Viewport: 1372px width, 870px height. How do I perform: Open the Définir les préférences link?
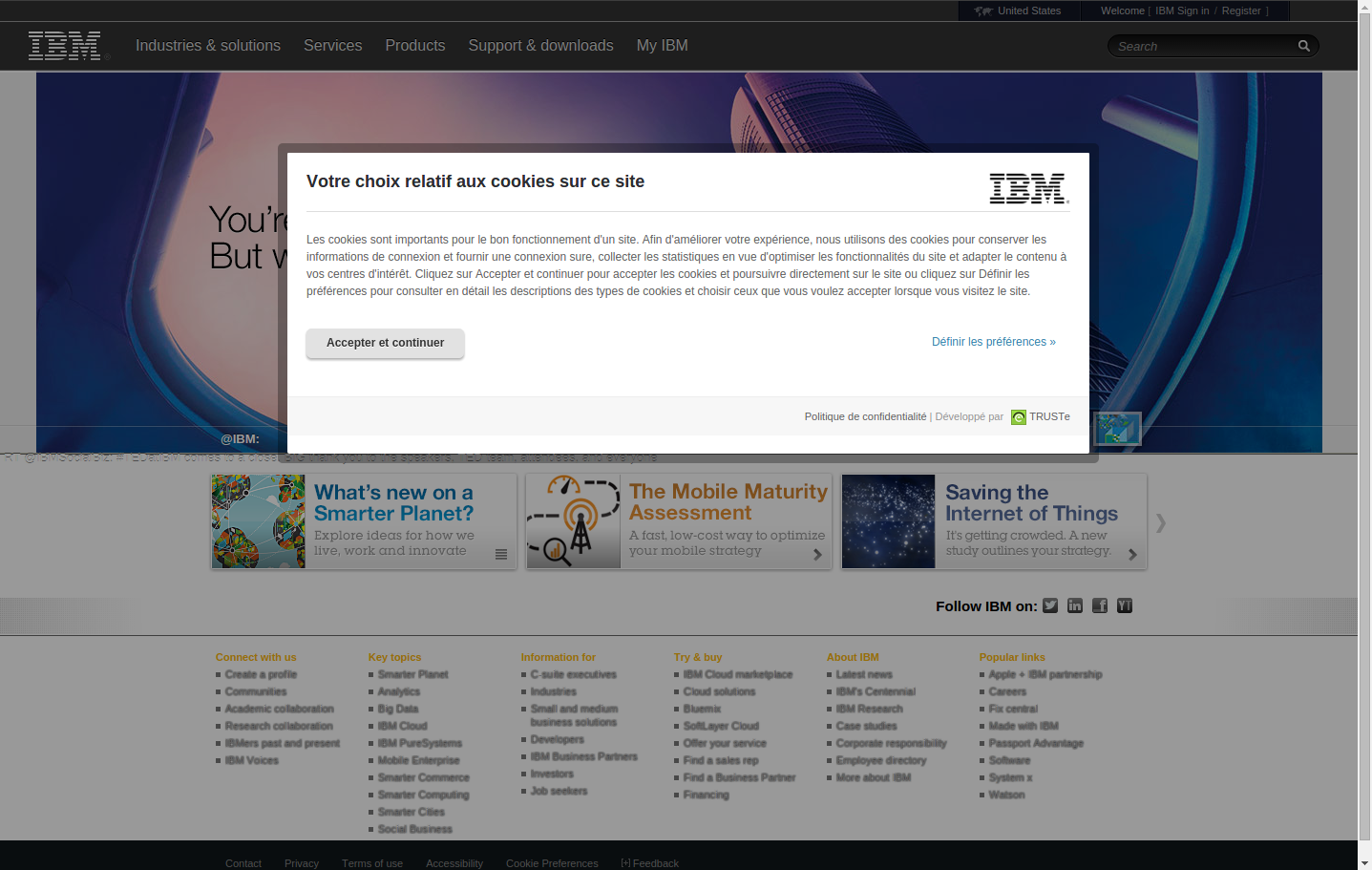993,342
